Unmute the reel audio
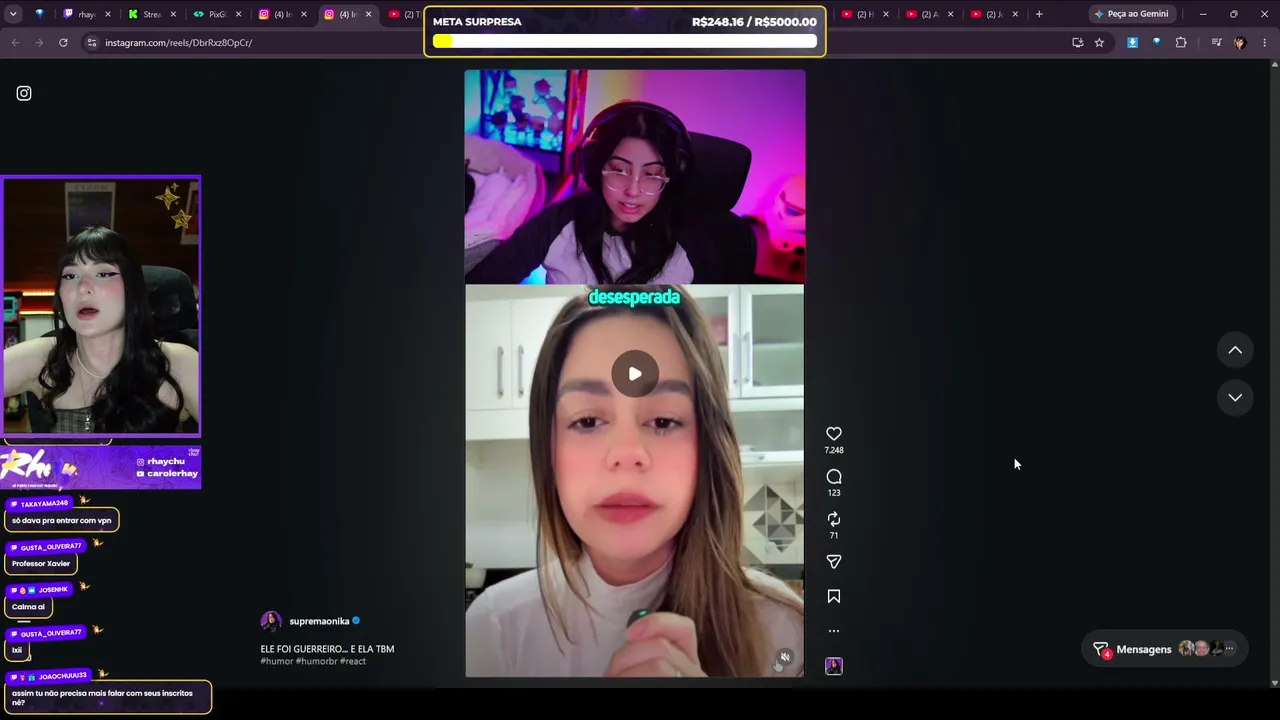 coord(785,657)
